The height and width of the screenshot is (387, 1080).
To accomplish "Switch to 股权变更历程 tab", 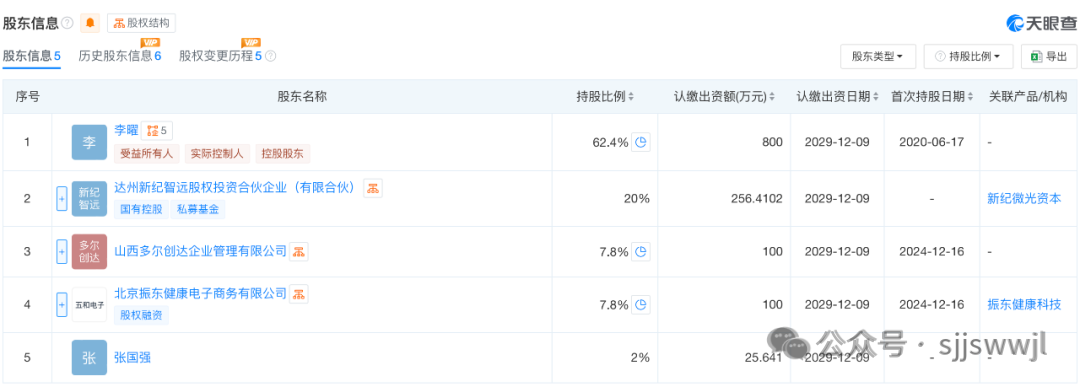I will 220,56.
